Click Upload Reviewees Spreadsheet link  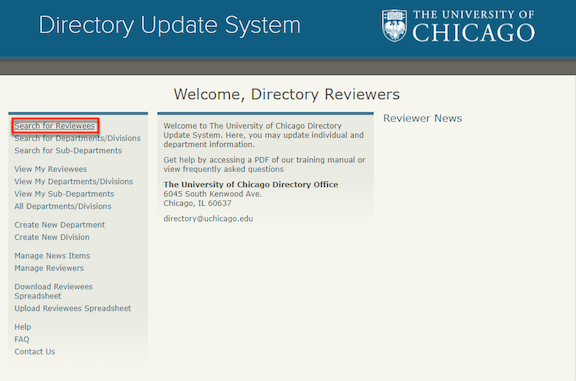(x=73, y=308)
